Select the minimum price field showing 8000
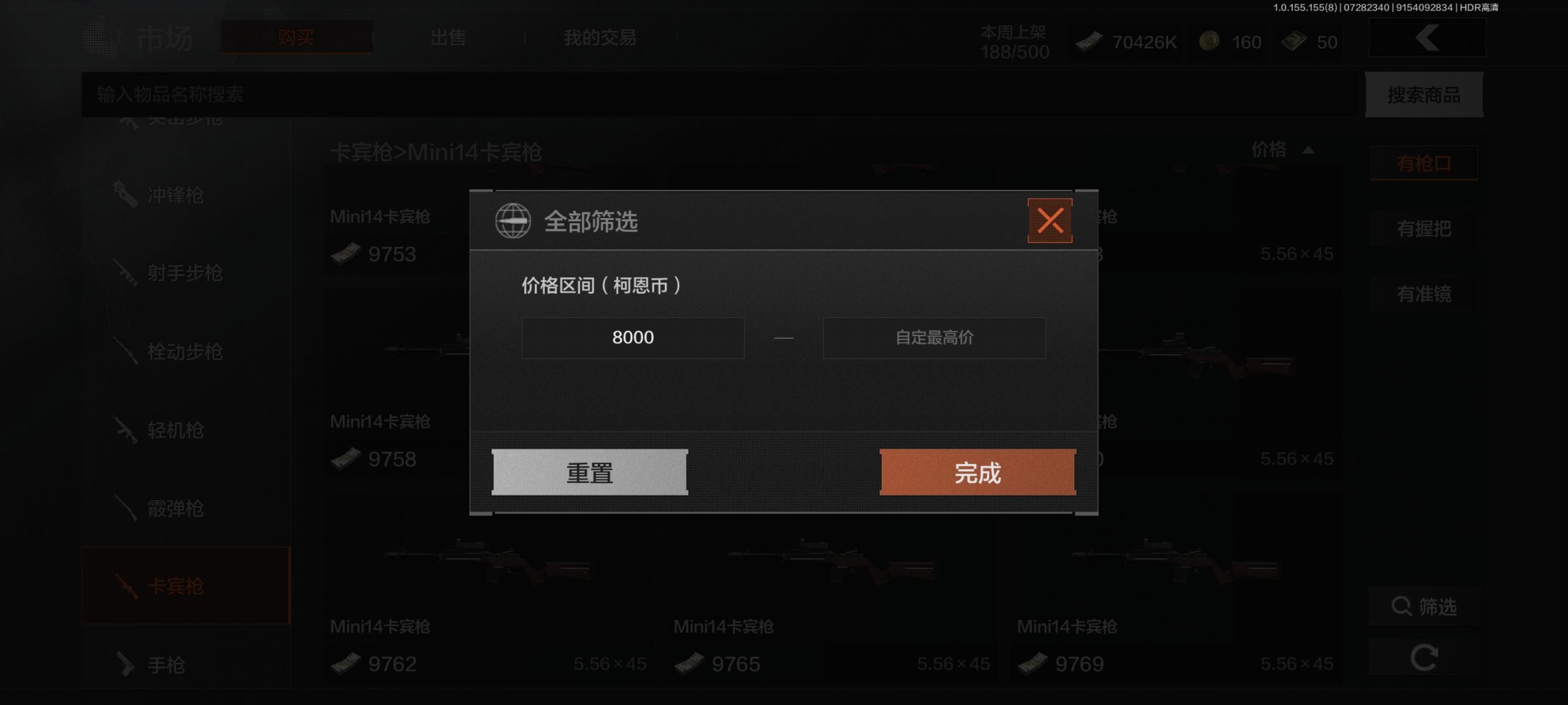 click(x=633, y=338)
